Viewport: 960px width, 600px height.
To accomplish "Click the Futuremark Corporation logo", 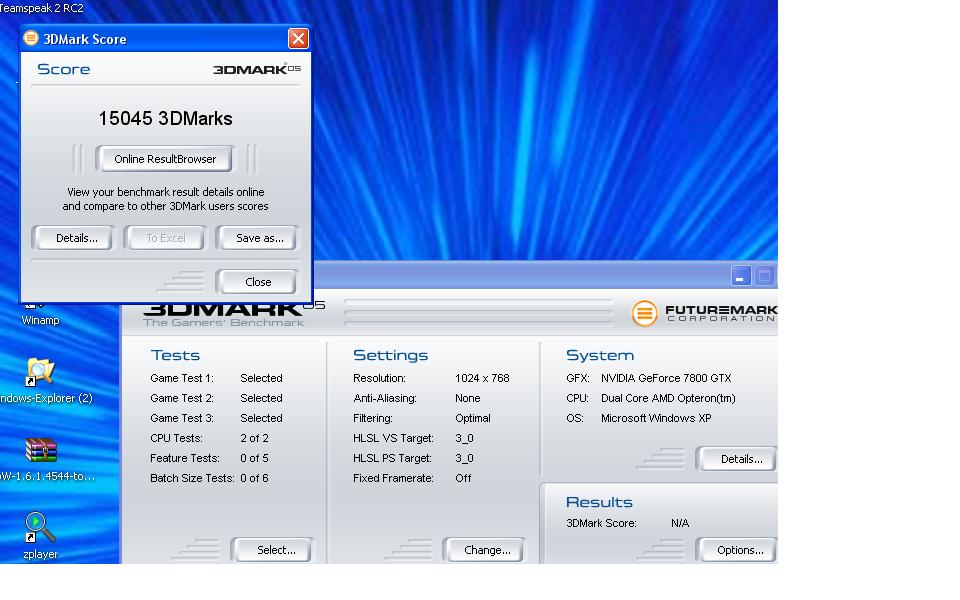I will (704, 313).
